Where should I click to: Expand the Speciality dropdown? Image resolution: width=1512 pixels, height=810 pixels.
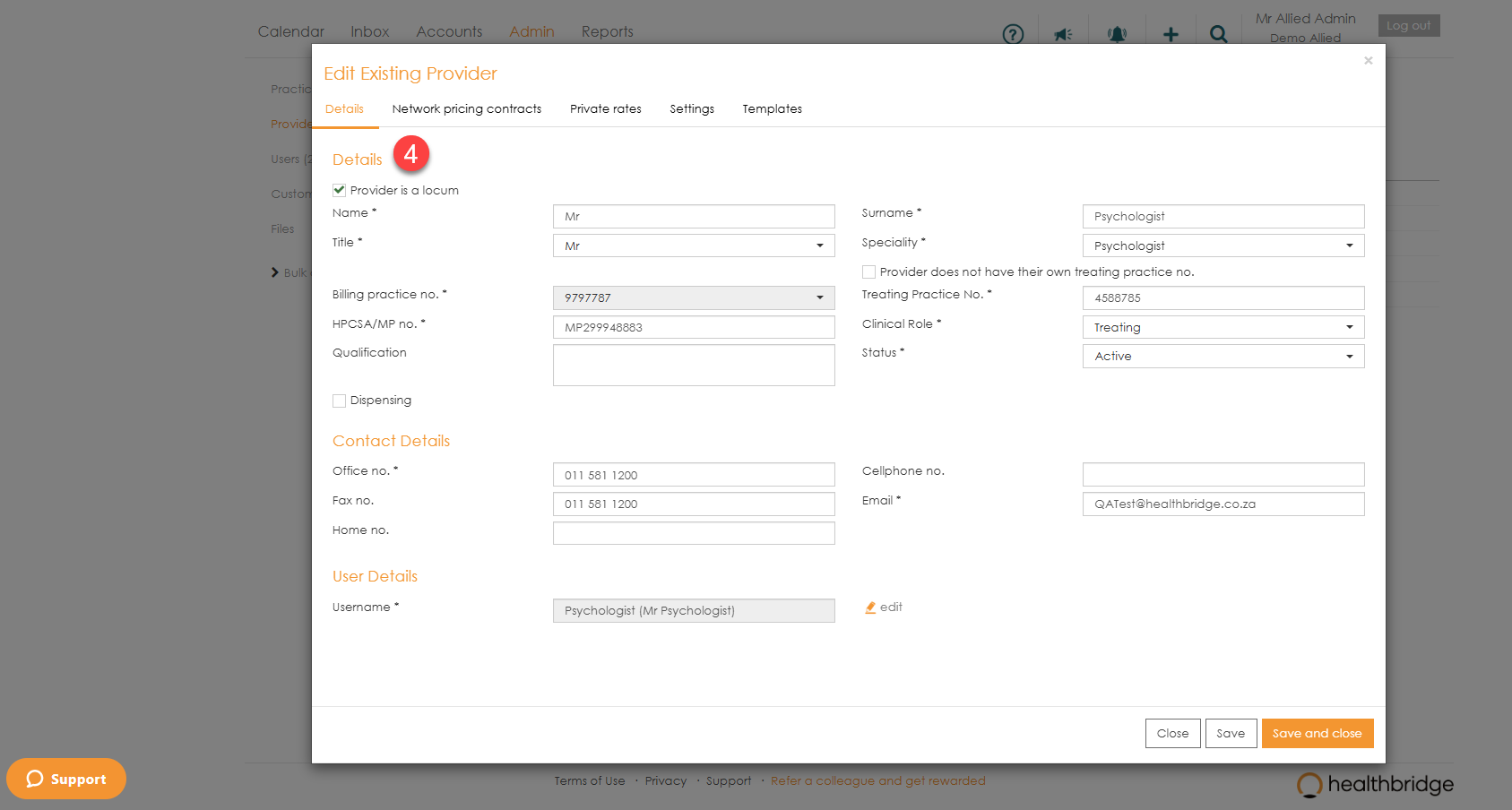point(1223,246)
